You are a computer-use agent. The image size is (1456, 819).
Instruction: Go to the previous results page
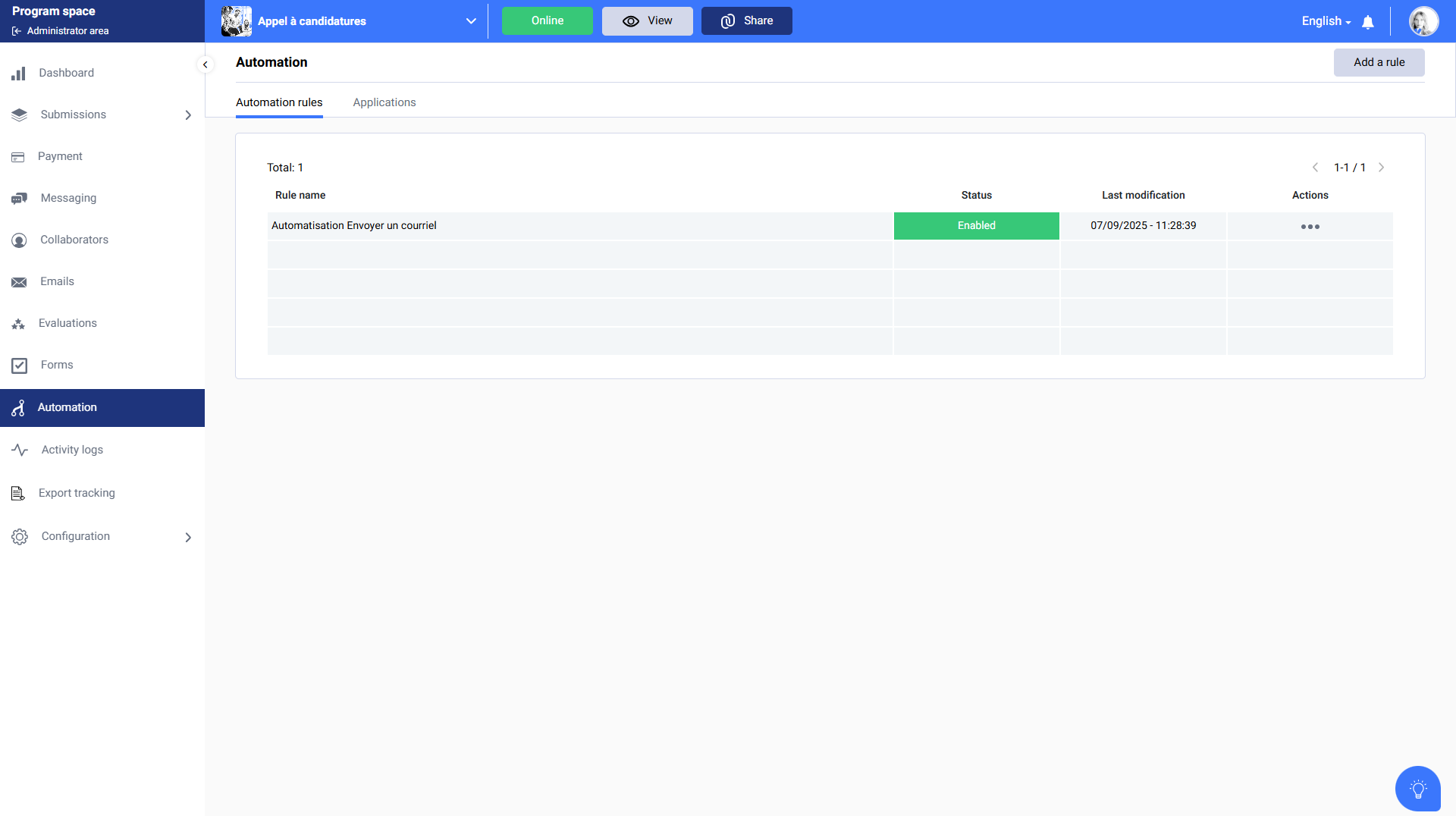1316,168
